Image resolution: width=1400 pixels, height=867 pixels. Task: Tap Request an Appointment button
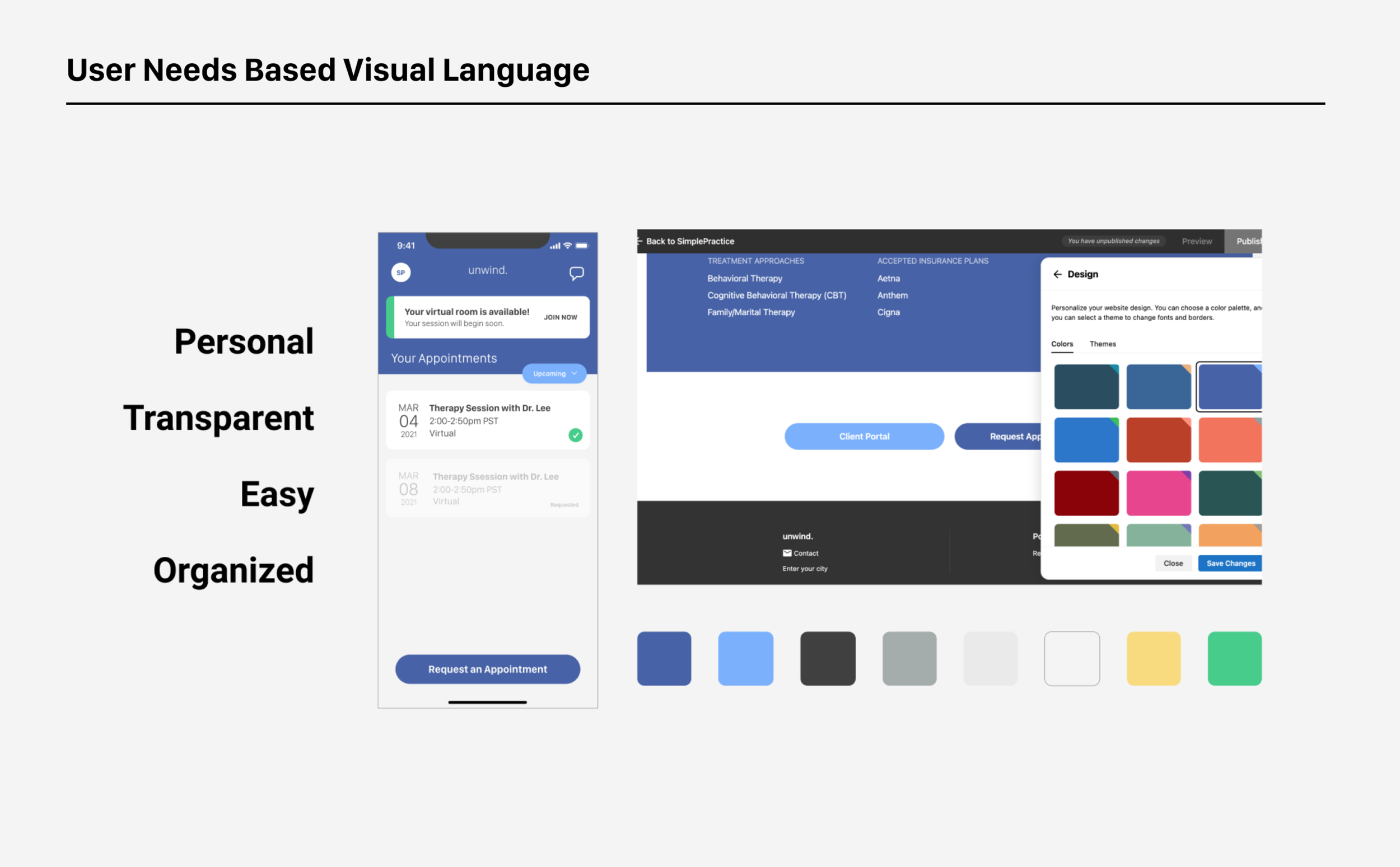click(488, 669)
